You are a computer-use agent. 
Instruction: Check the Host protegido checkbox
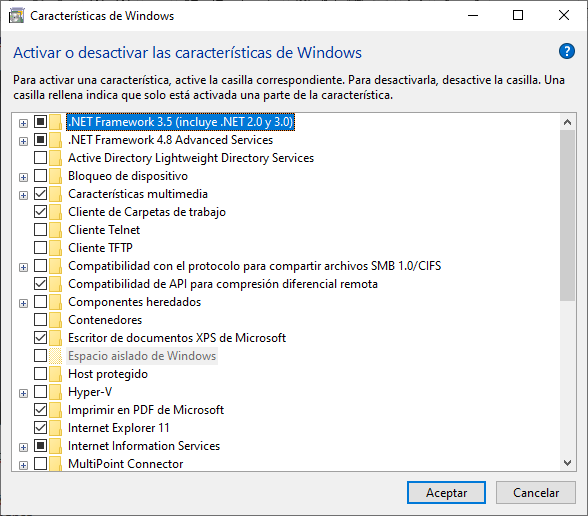click(x=40, y=374)
